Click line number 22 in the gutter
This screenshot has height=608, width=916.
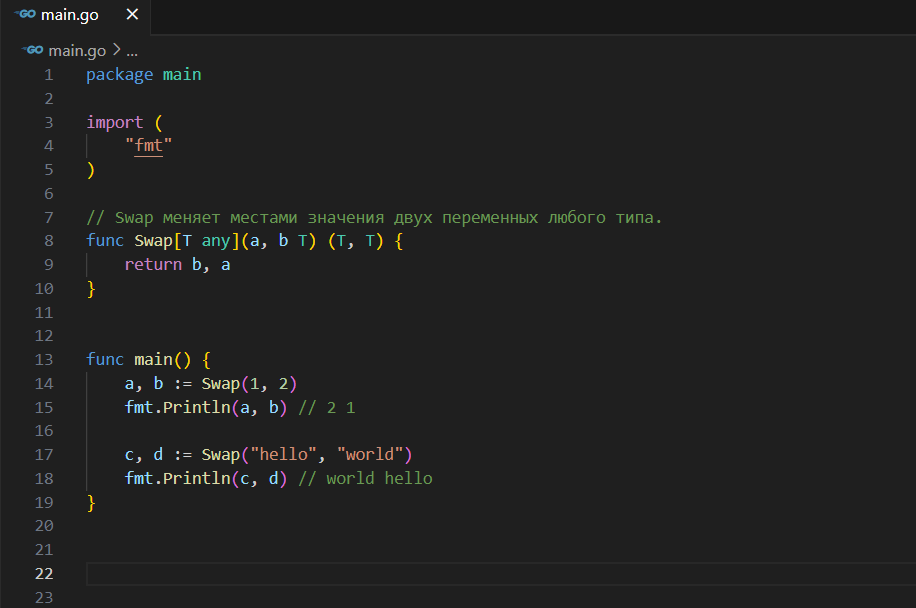[x=44, y=574]
